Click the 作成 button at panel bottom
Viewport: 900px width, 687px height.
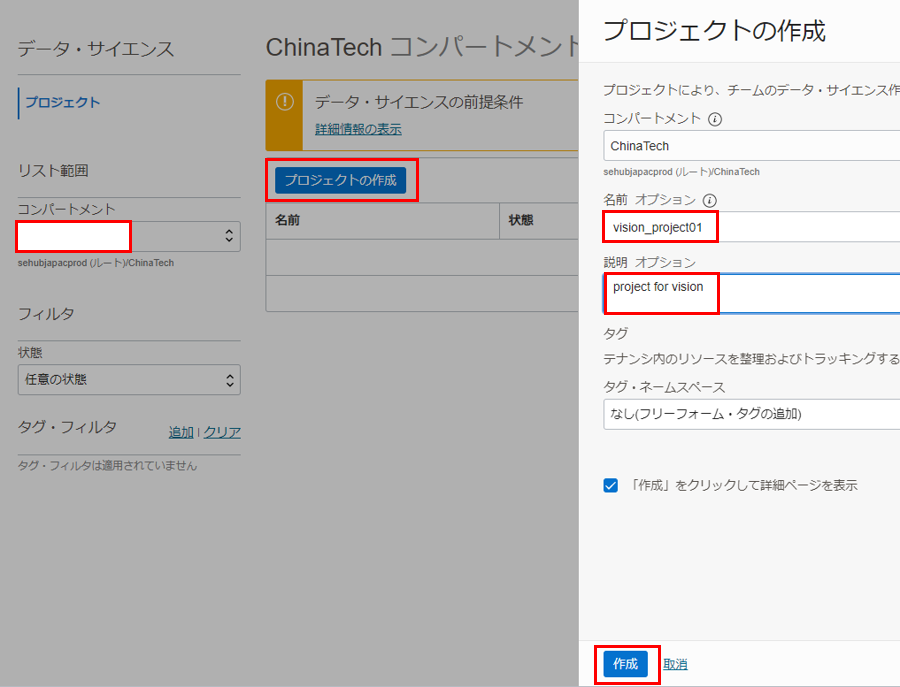(625, 664)
